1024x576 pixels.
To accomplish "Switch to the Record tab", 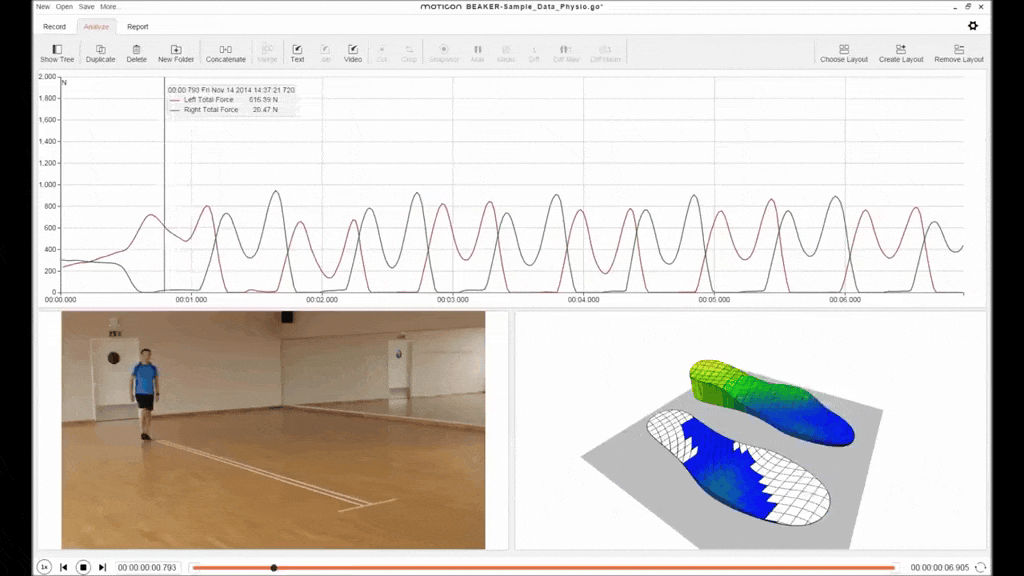I will click(55, 27).
